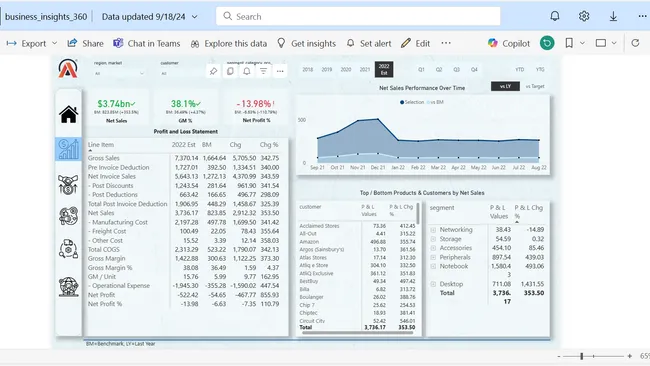
Task: Pin the visual using the pin icon
Action: (x=213, y=71)
